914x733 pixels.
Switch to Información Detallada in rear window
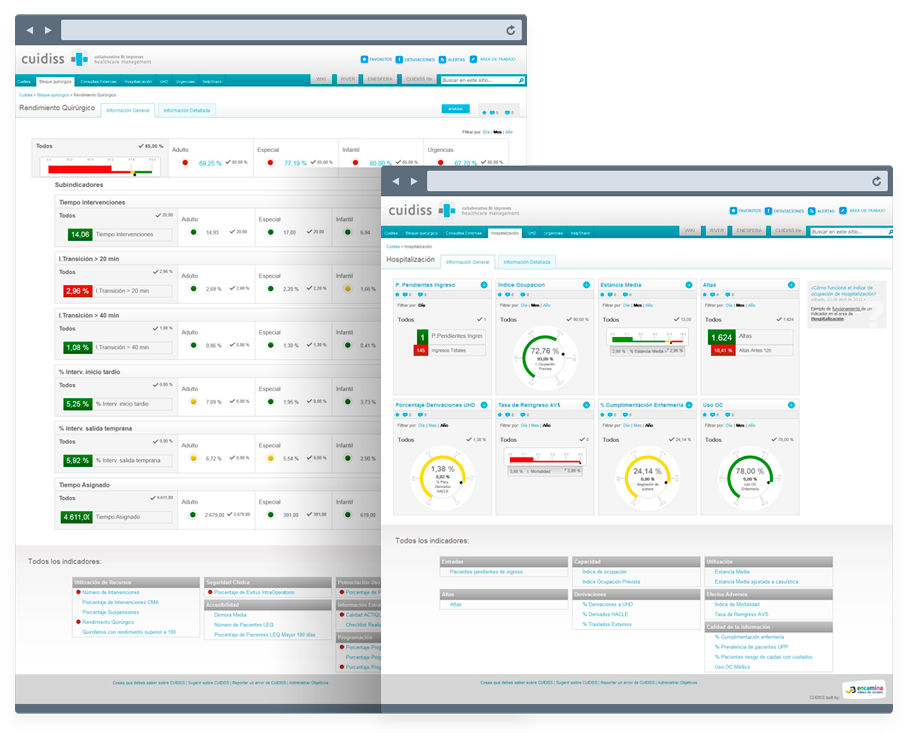pos(187,110)
